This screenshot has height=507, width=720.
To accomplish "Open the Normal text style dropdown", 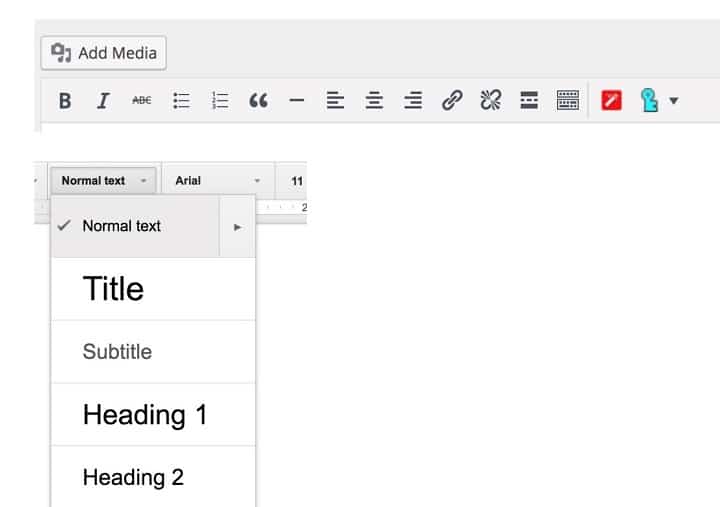I will 103,181.
